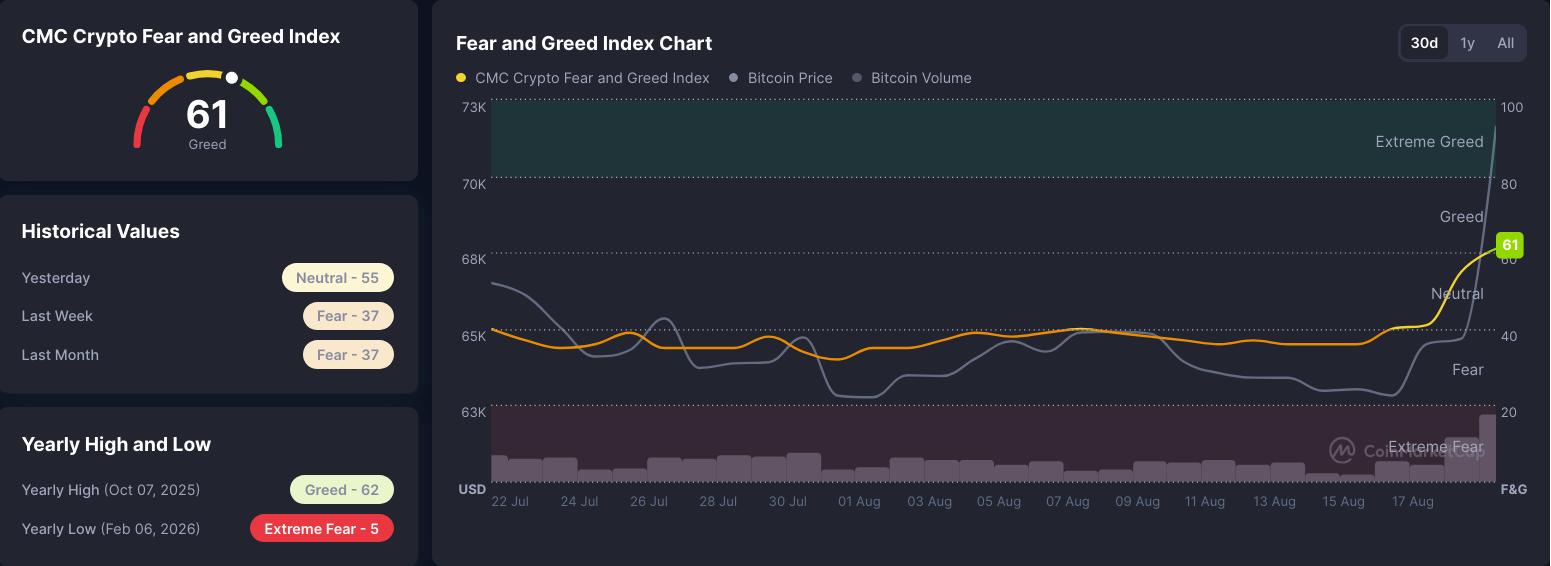The height and width of the screenshot is (566, 1551).
Task: Click the Yearly High (Oct 07, 2025) label
Action: (x=111, y=490)
